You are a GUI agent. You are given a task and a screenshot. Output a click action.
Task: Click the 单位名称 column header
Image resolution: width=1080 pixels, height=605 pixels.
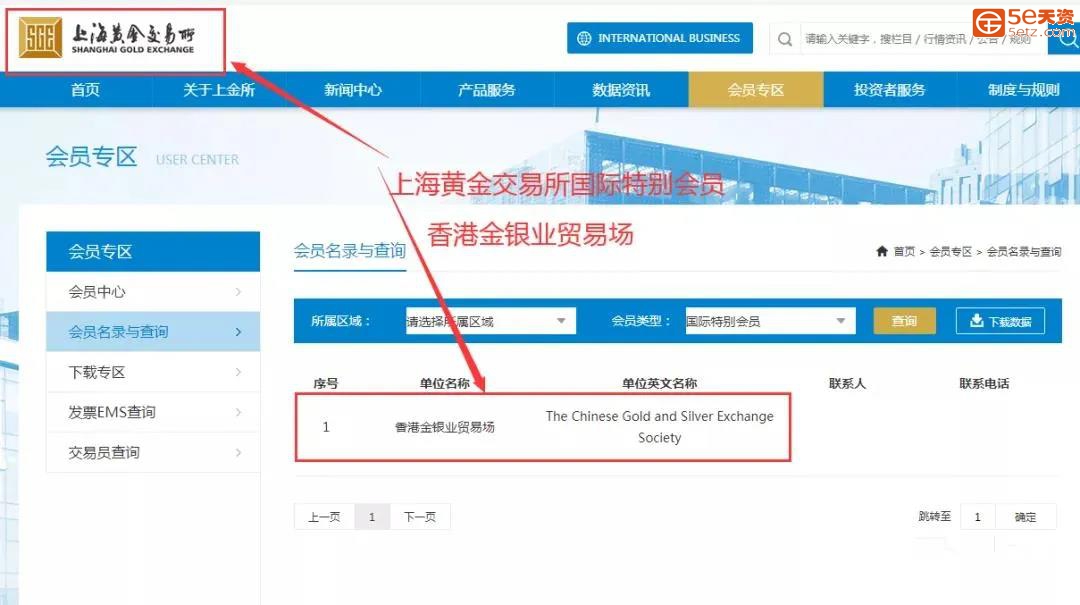tap(445, 384)
